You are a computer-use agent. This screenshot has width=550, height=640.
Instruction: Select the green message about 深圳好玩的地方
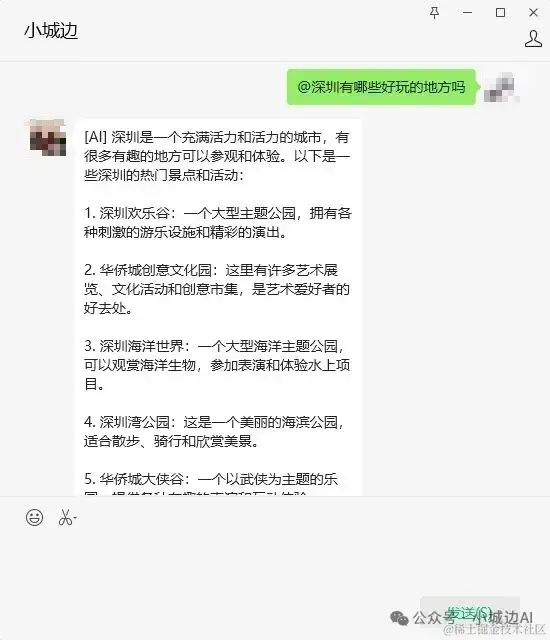pyautogui.click(x=381, y=87)
